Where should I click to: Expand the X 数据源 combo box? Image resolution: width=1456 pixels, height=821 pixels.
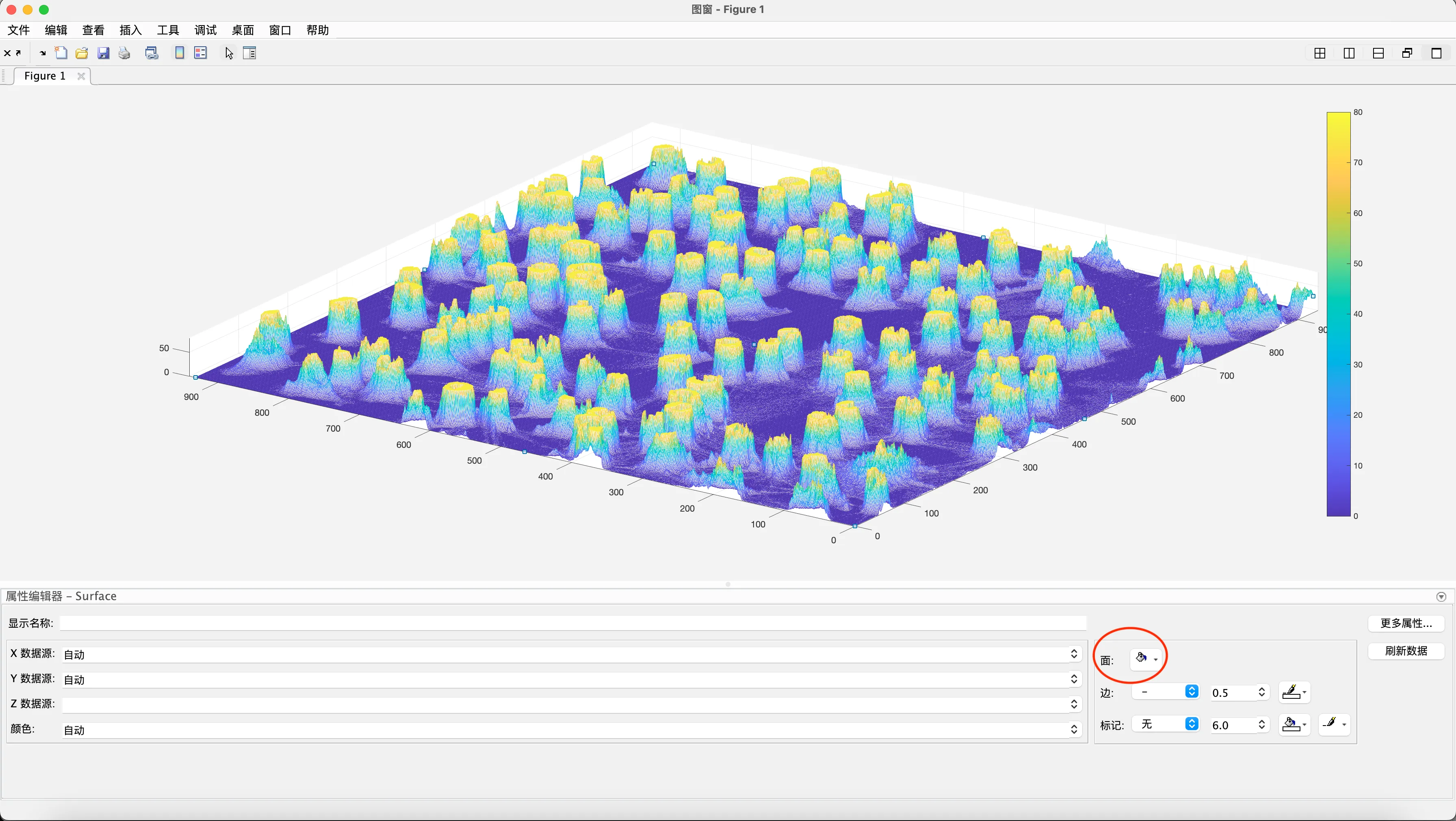coord(1074,654)
